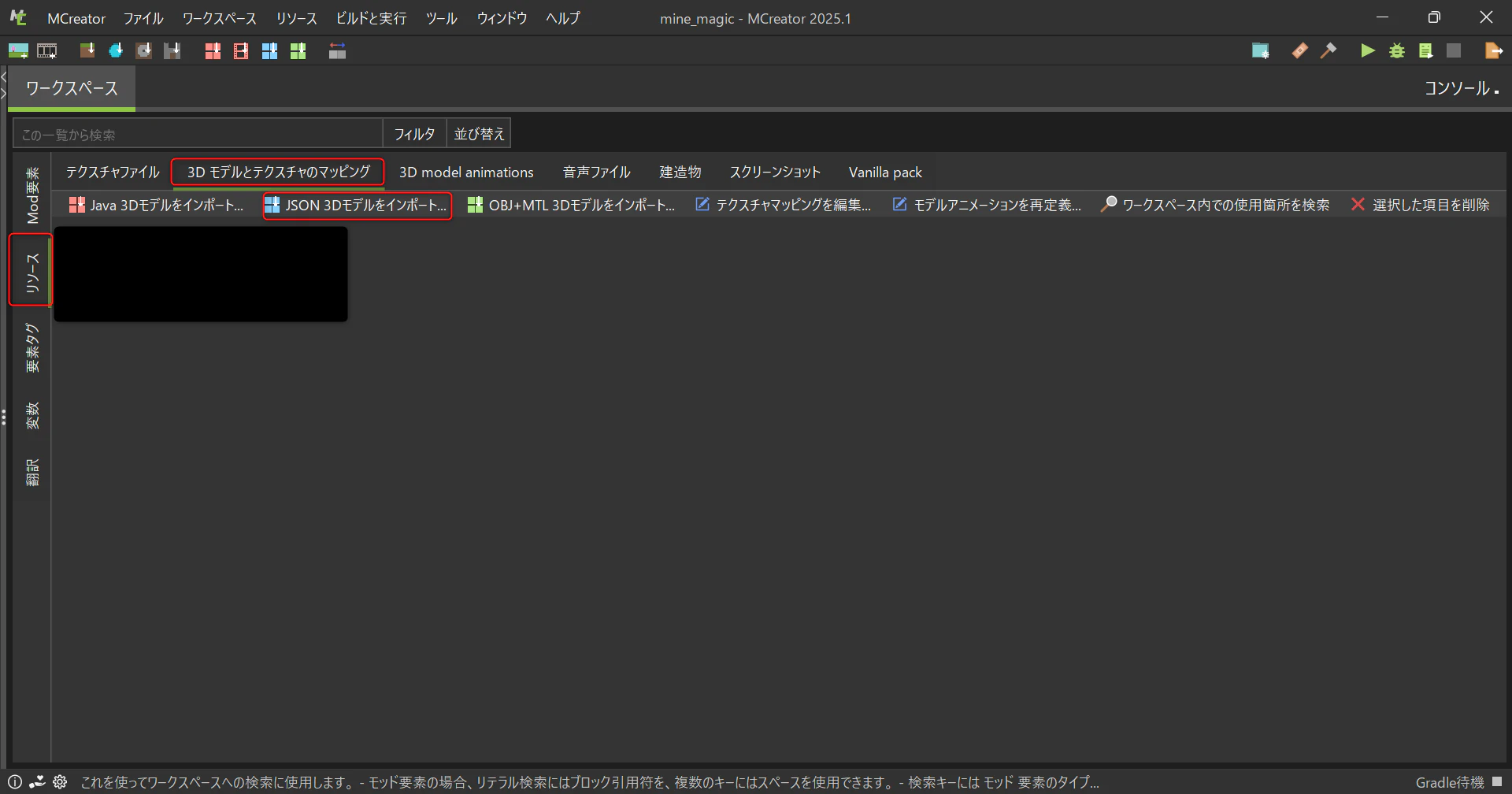Switch to 翻訳 side tab
The width and height of the screenshot is (1512, 794).
tap(32, 472)
